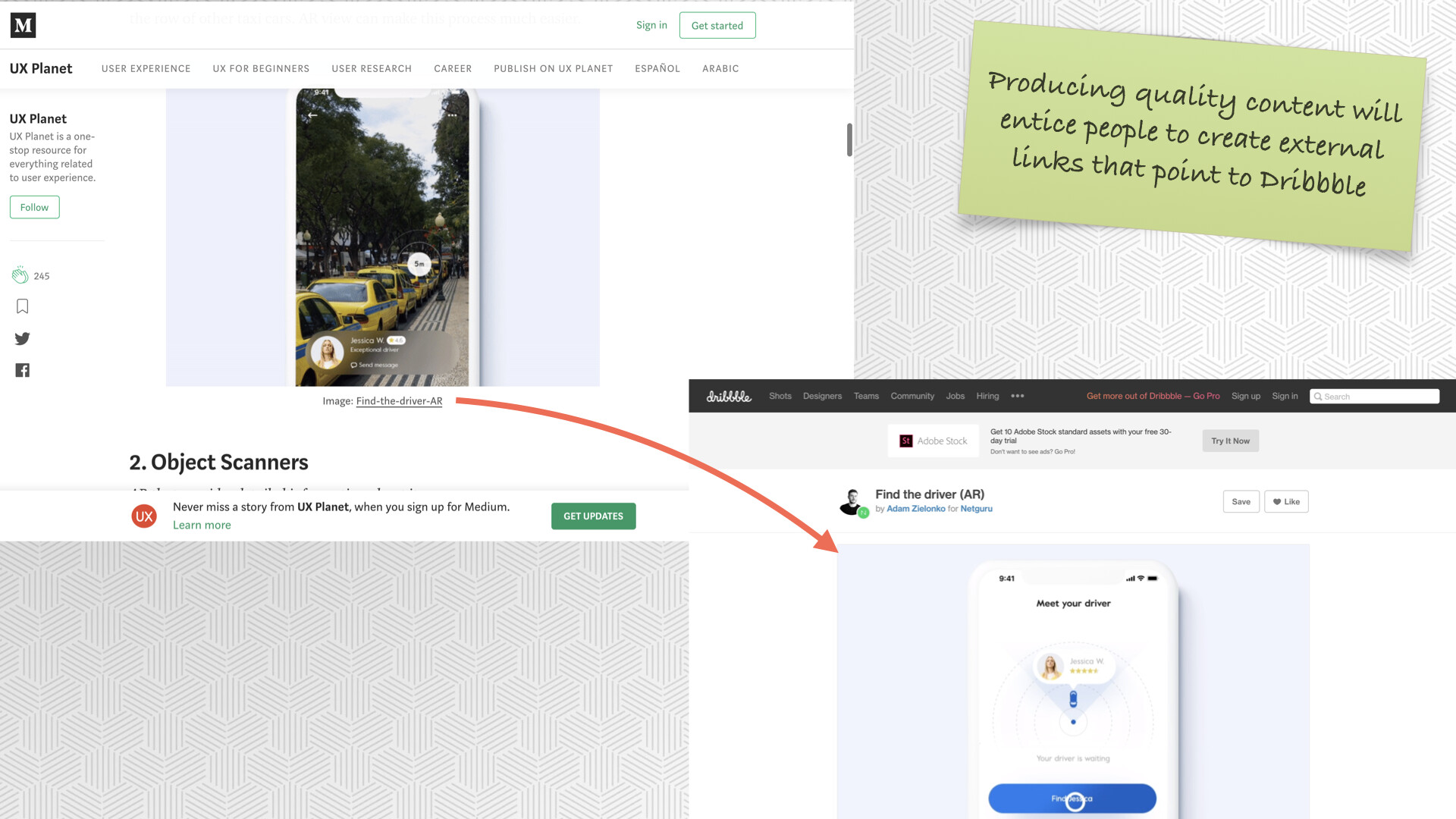The image size is (1456, 819).
Task: Toggle Follow for UX Planet
Action: click(34, 207)
